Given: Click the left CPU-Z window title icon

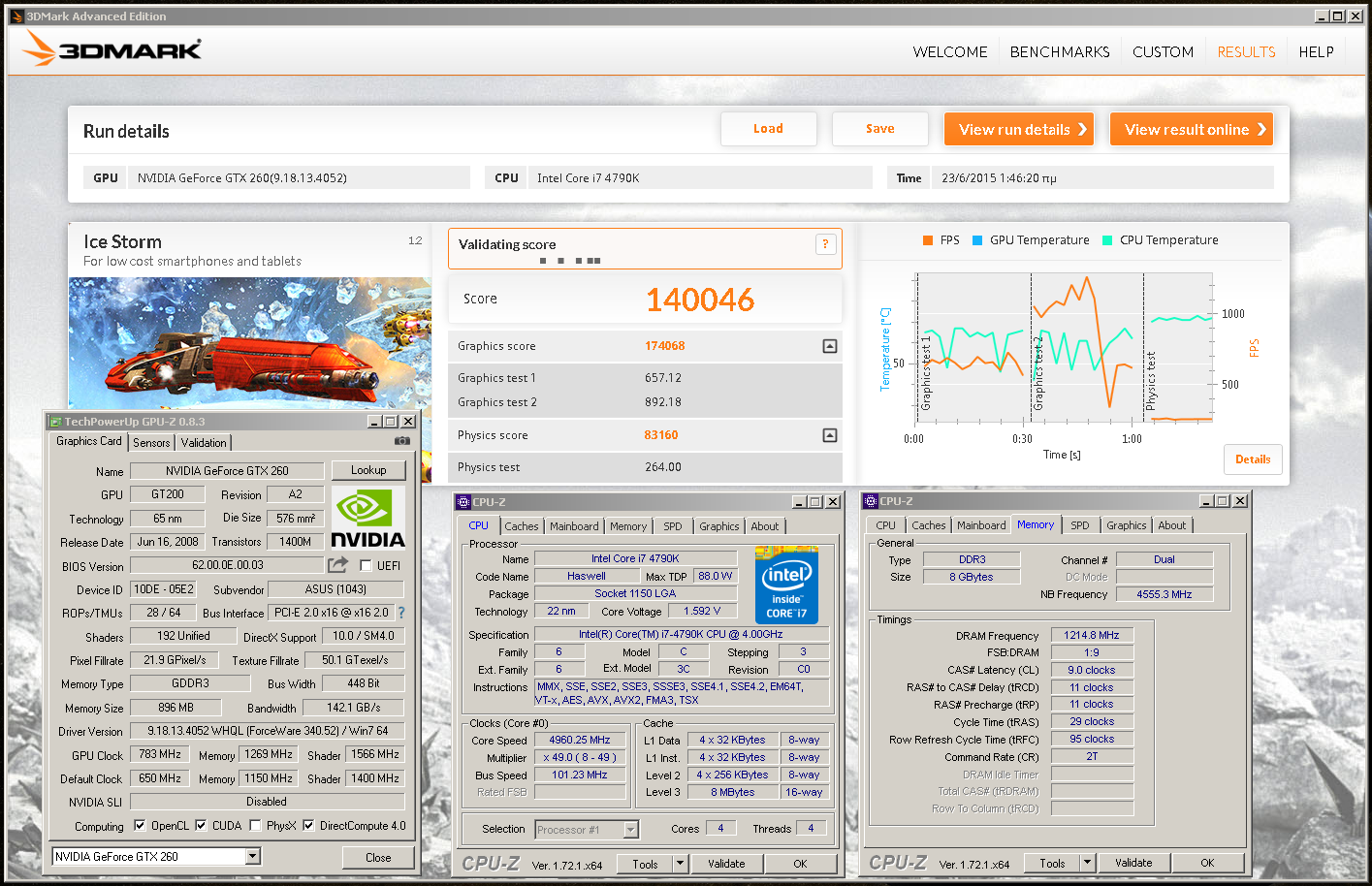Looking at the screenshot, I should [x=463, y=502].
